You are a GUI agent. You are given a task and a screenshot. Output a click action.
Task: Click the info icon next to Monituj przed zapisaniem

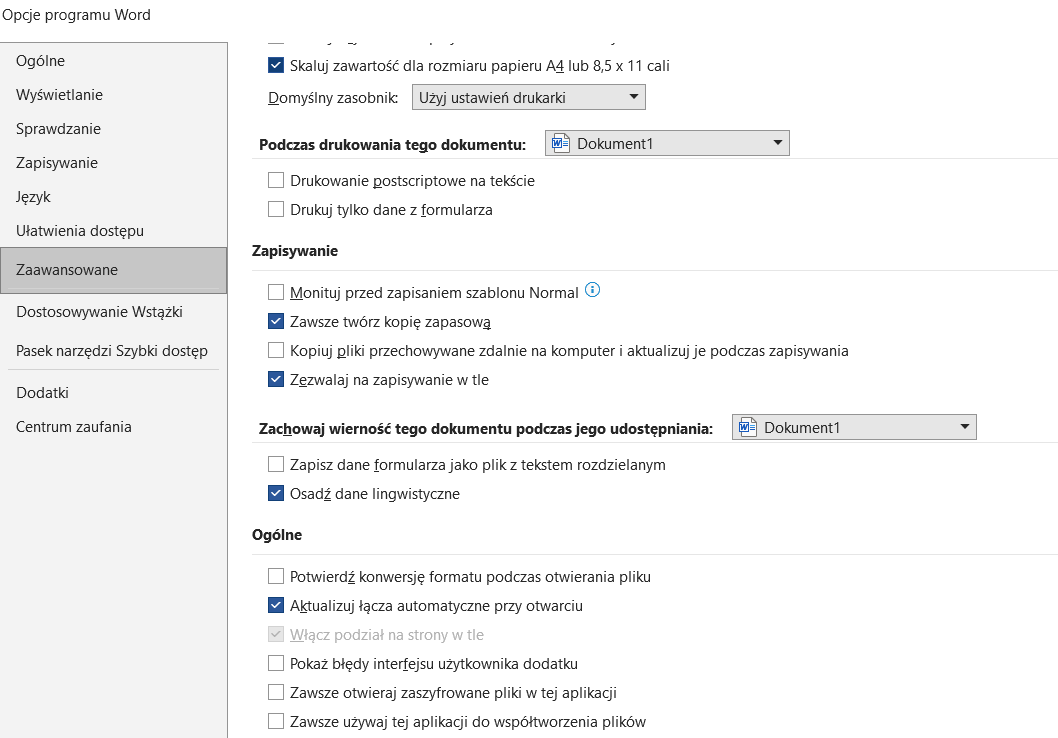[x=592, y=290]
